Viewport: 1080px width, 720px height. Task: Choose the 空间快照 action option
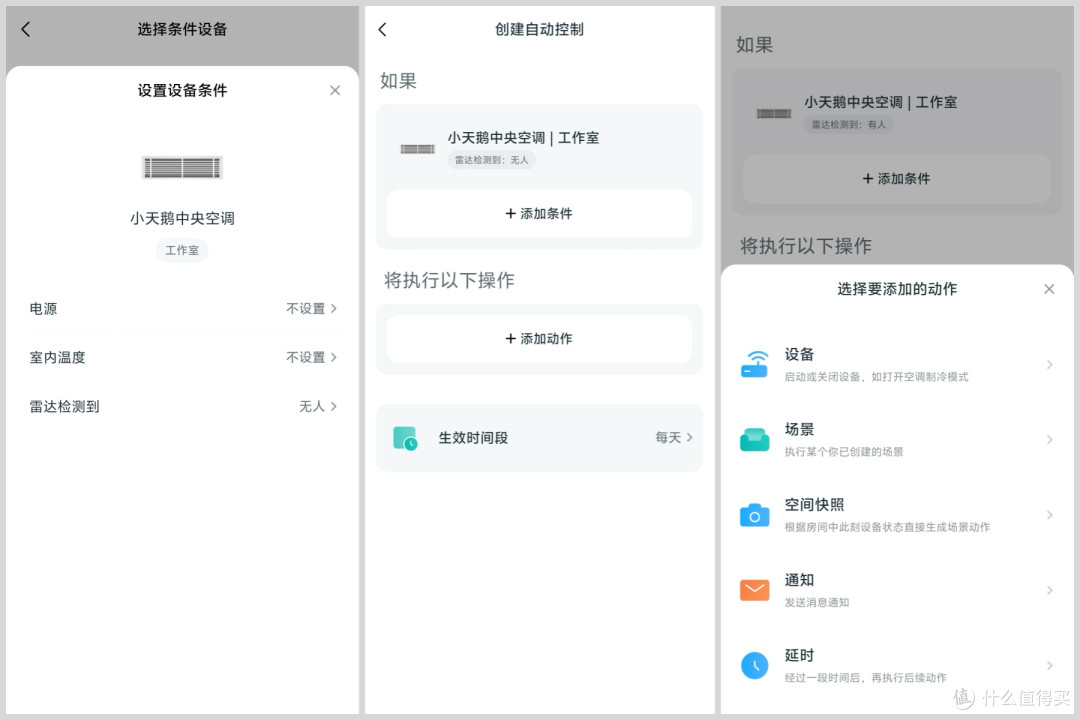pos(896,515)
